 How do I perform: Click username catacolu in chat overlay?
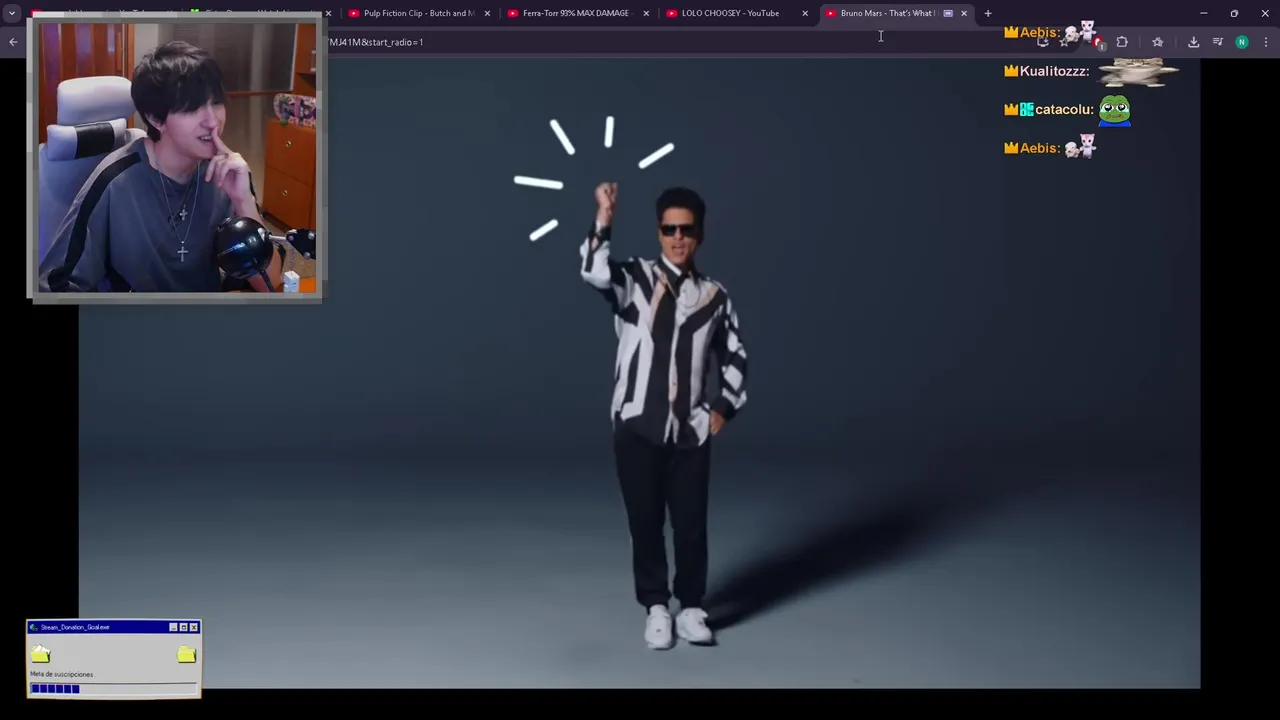(x=1064, y=109)
